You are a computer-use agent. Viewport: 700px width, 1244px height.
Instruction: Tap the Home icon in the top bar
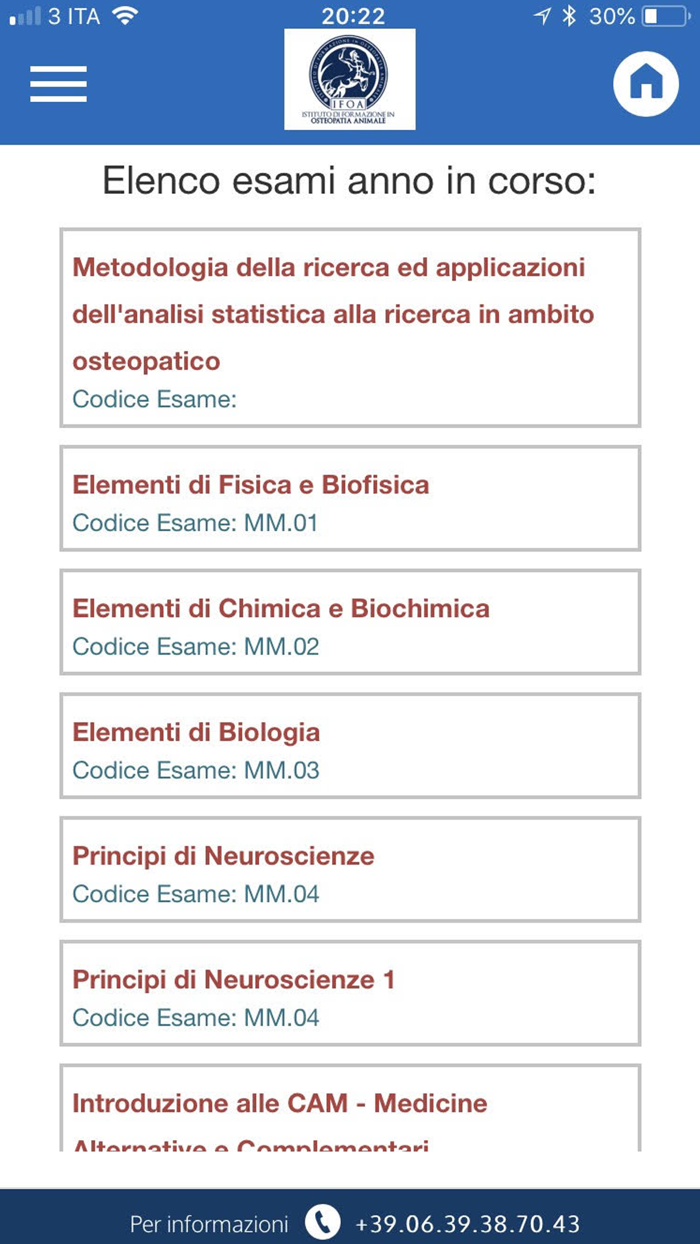[x=645, y=84]
